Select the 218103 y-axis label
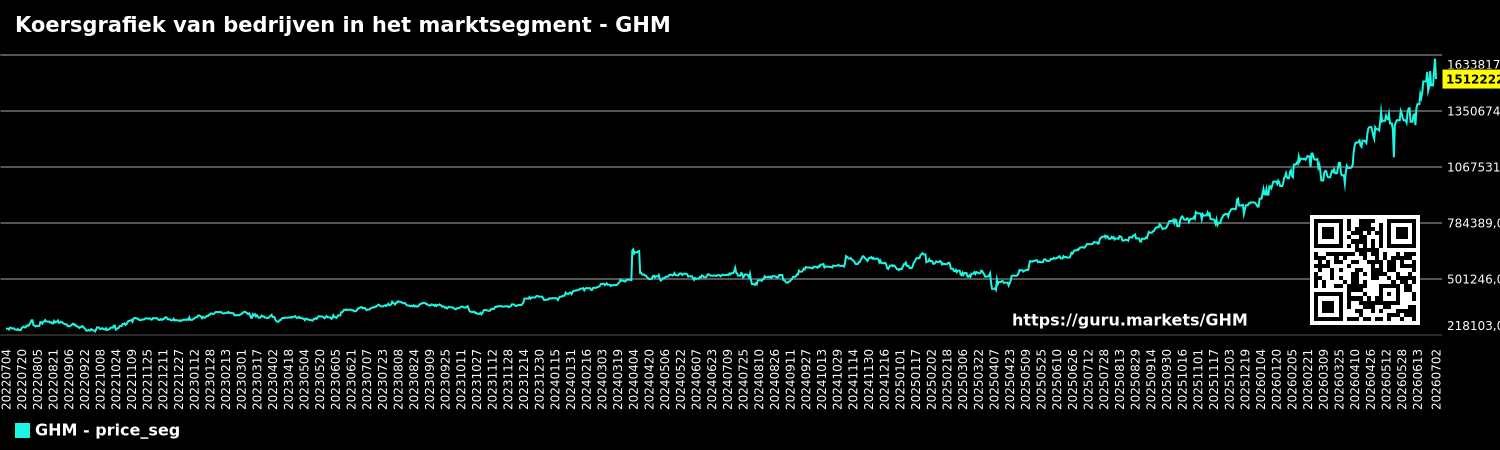Image resolution: width=1500 pixels, height=450 pixels. [1473, 326]
